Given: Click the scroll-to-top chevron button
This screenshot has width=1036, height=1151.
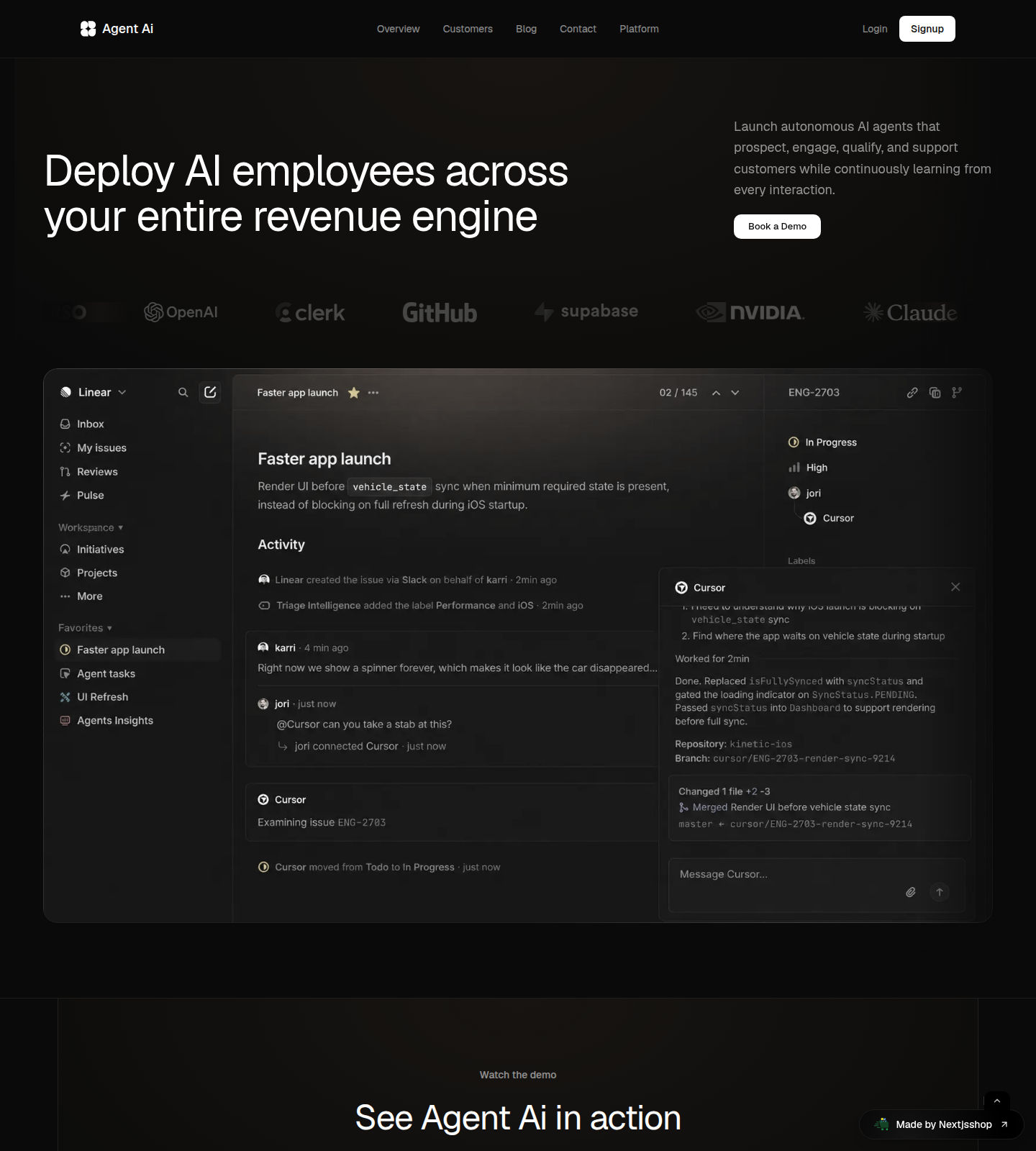Looking at the screenshot, I should coord(997,1101).
